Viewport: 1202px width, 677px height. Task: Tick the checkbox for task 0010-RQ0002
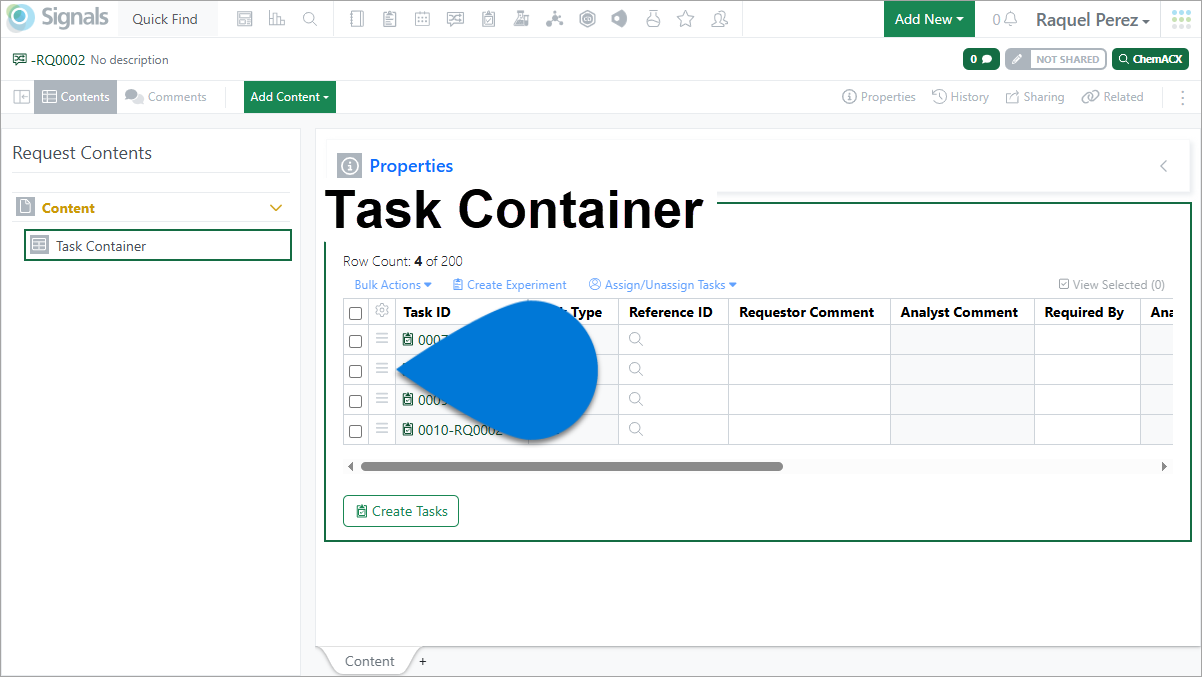tap(355, 431)
